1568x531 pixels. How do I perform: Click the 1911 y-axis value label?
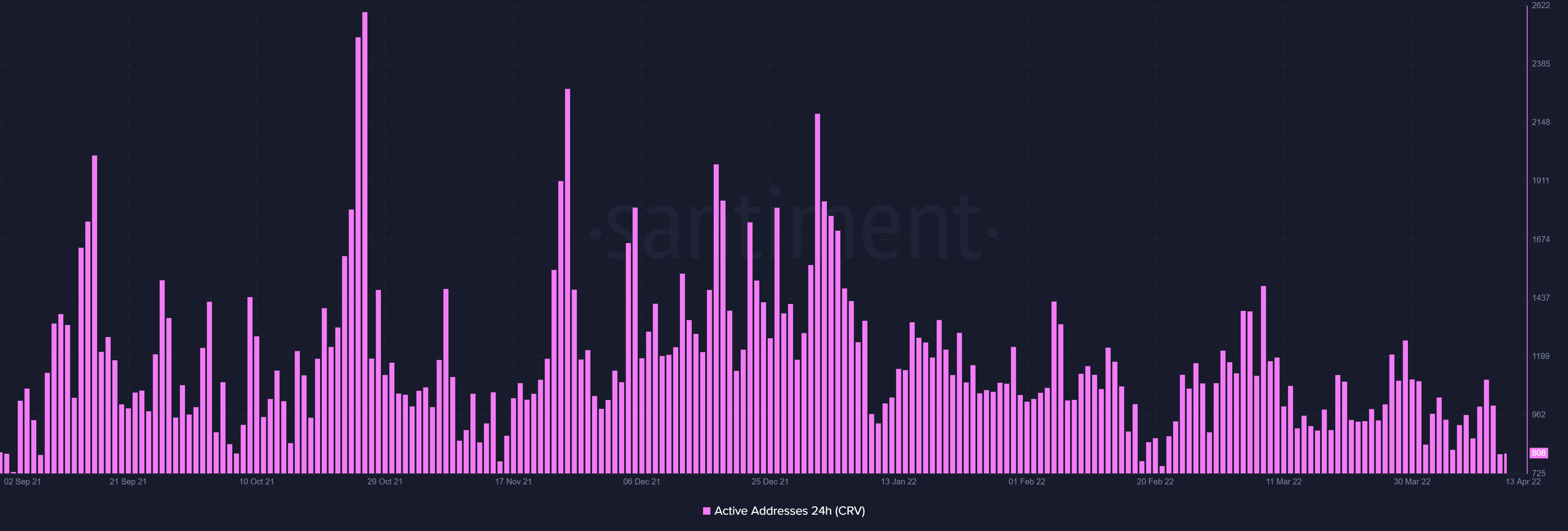(1541, 181)
